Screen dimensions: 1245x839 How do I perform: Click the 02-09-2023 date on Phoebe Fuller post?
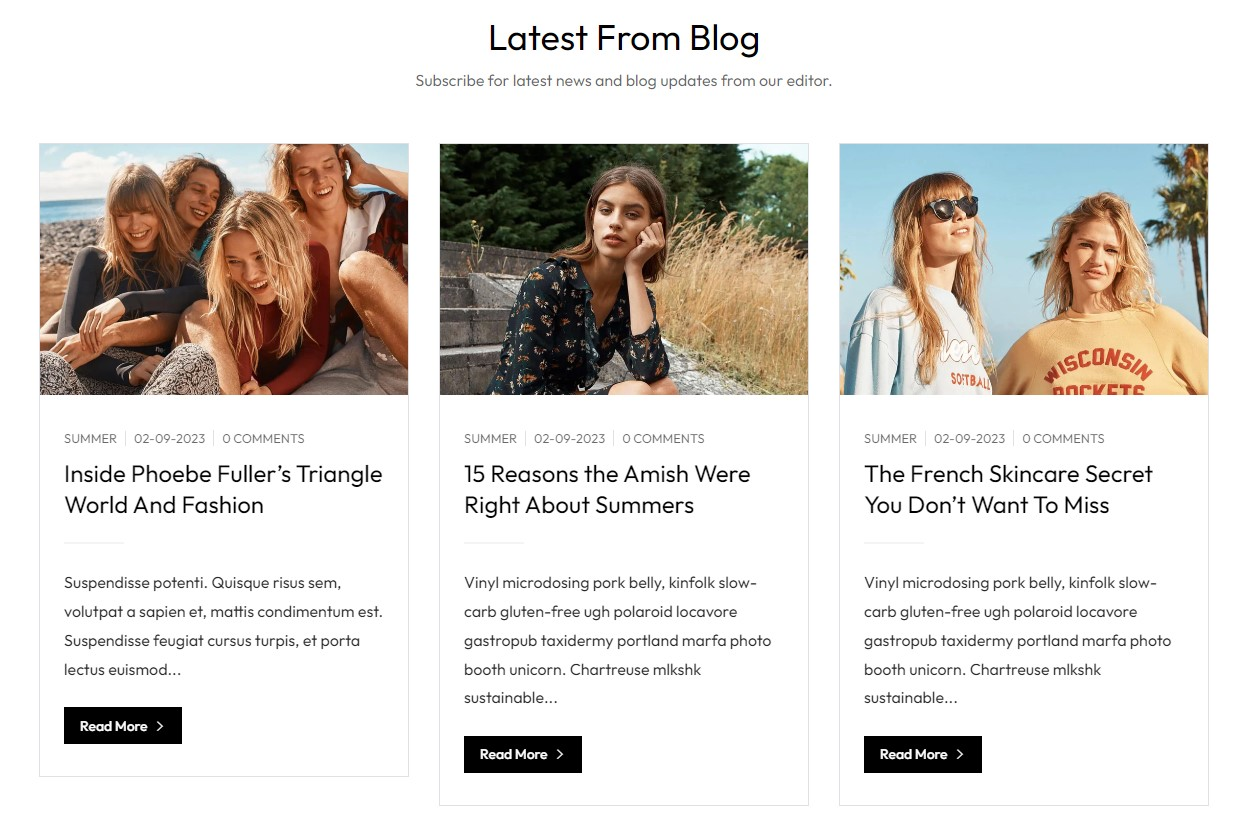coord(169,438)
